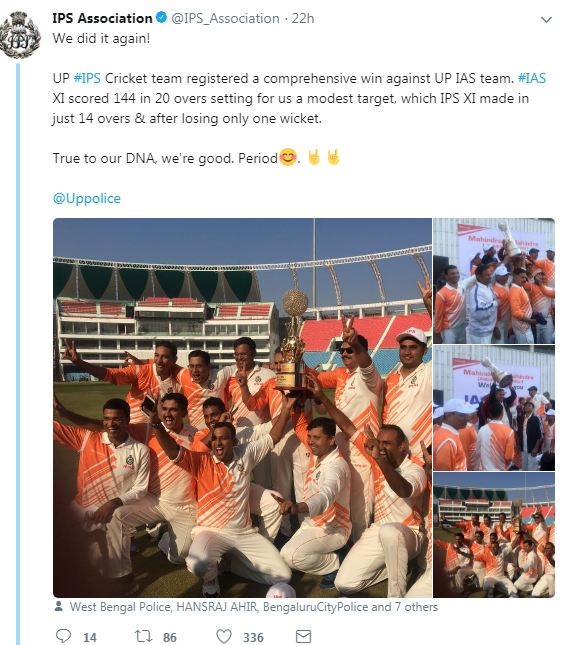The width and height of the screenshot is (588, 645).
Task: Retweet using the retweet arrows icon
Action: tap(143, 636)
